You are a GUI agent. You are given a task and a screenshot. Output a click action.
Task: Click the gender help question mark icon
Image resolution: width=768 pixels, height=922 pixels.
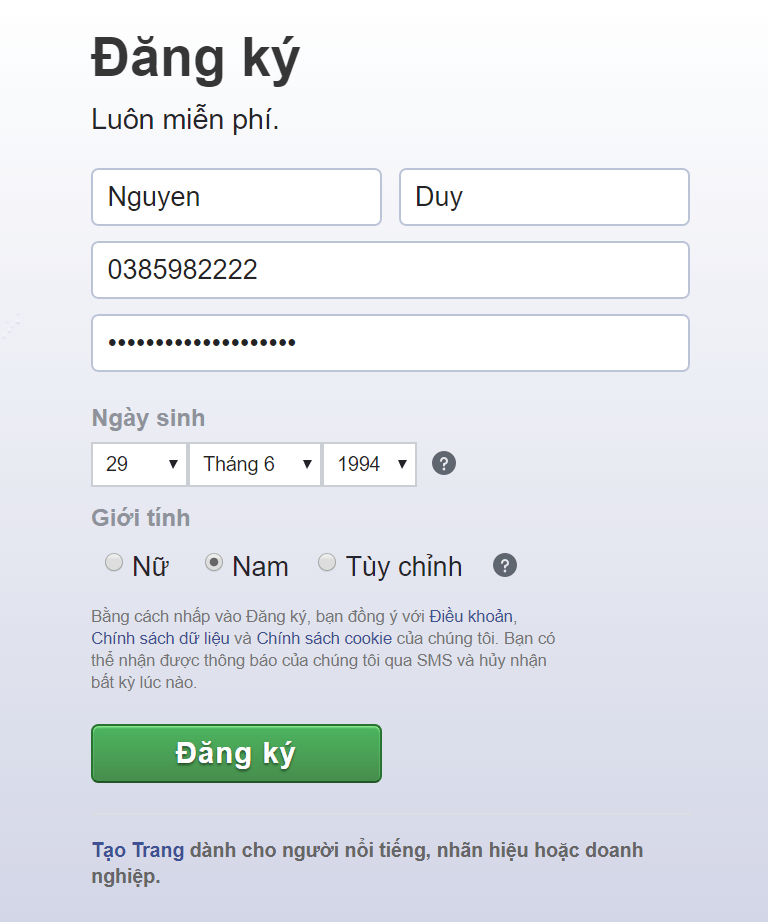pyautogui.click(x=505, y=566)
